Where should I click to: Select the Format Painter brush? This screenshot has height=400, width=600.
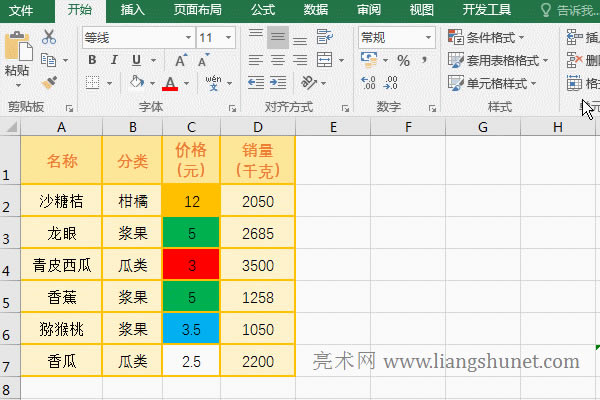click(x=50, y=83)
